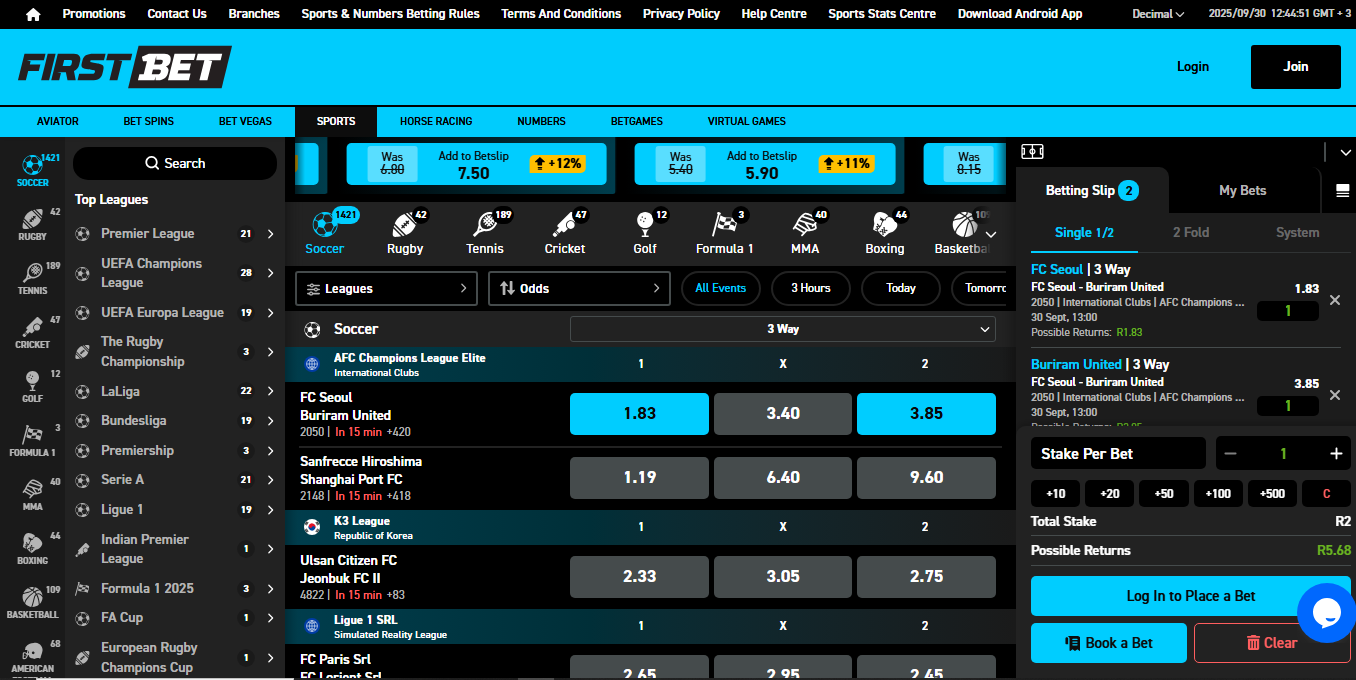Select the Boxing icon in the left sidebar
1356x680 pixels.
point(33,546)
